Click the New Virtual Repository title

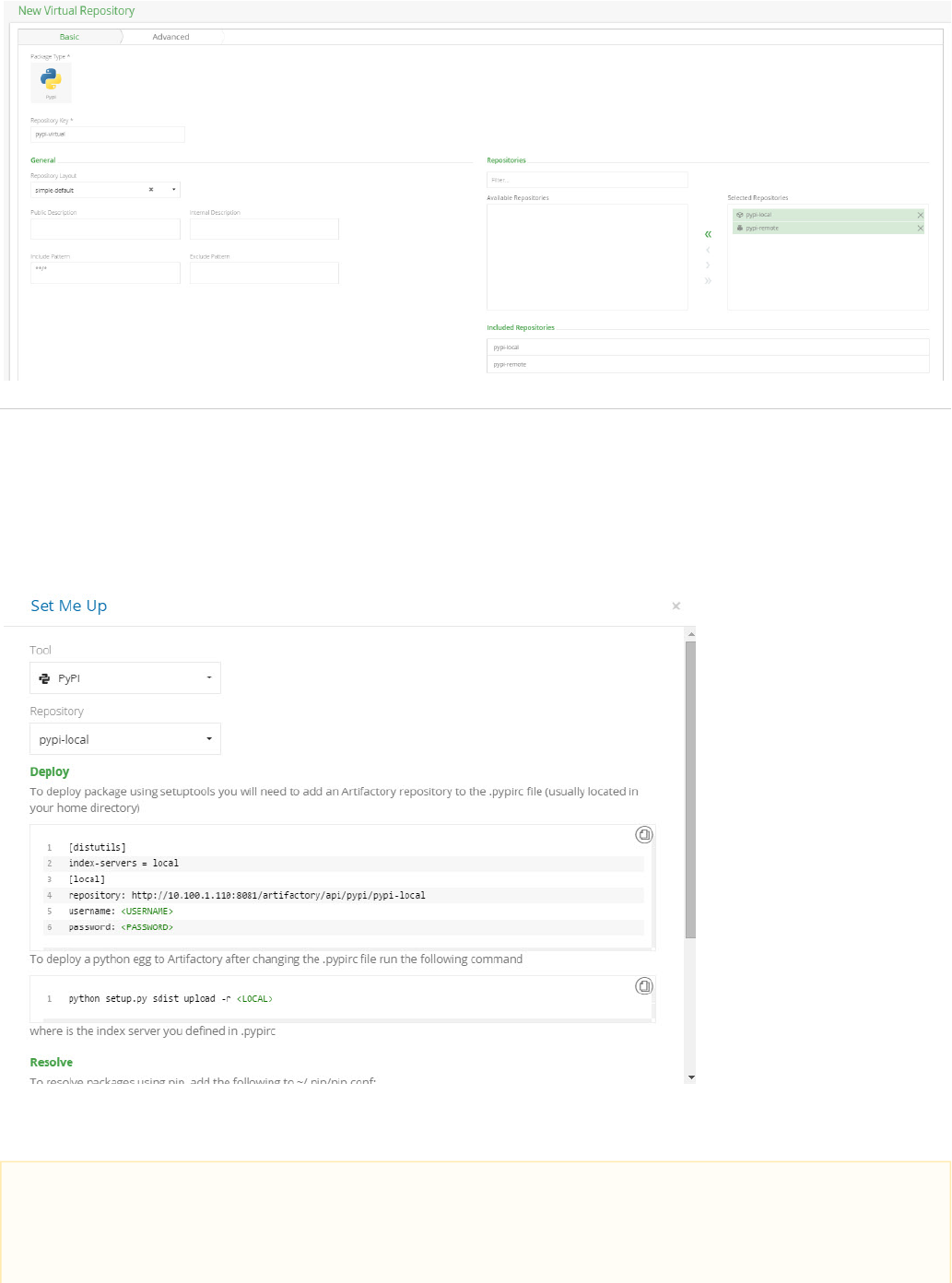[x=76, y=11]
